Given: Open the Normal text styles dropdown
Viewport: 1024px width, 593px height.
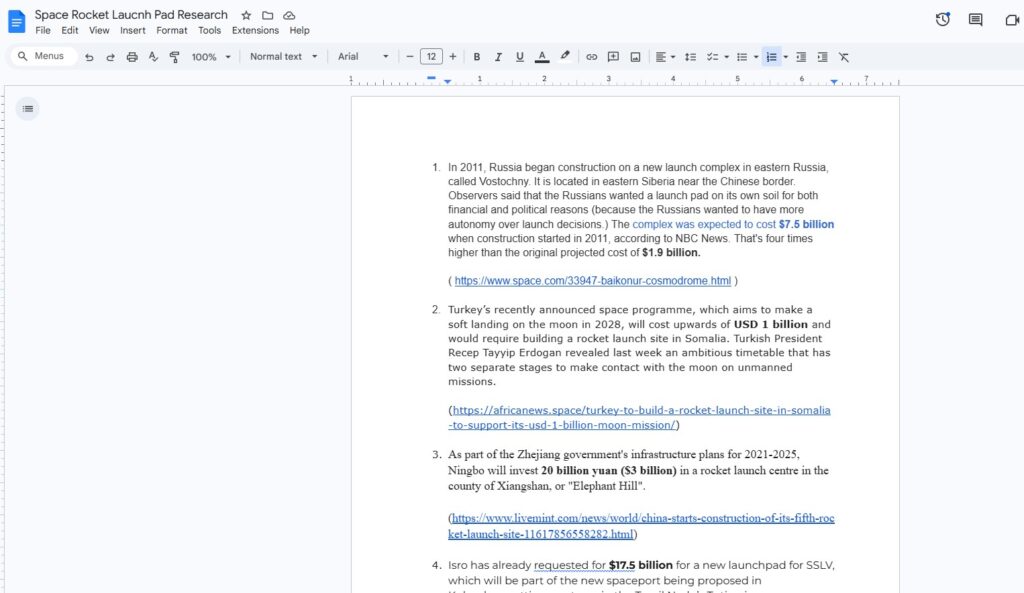Looking at the screenshot, I should click(283, 57).
